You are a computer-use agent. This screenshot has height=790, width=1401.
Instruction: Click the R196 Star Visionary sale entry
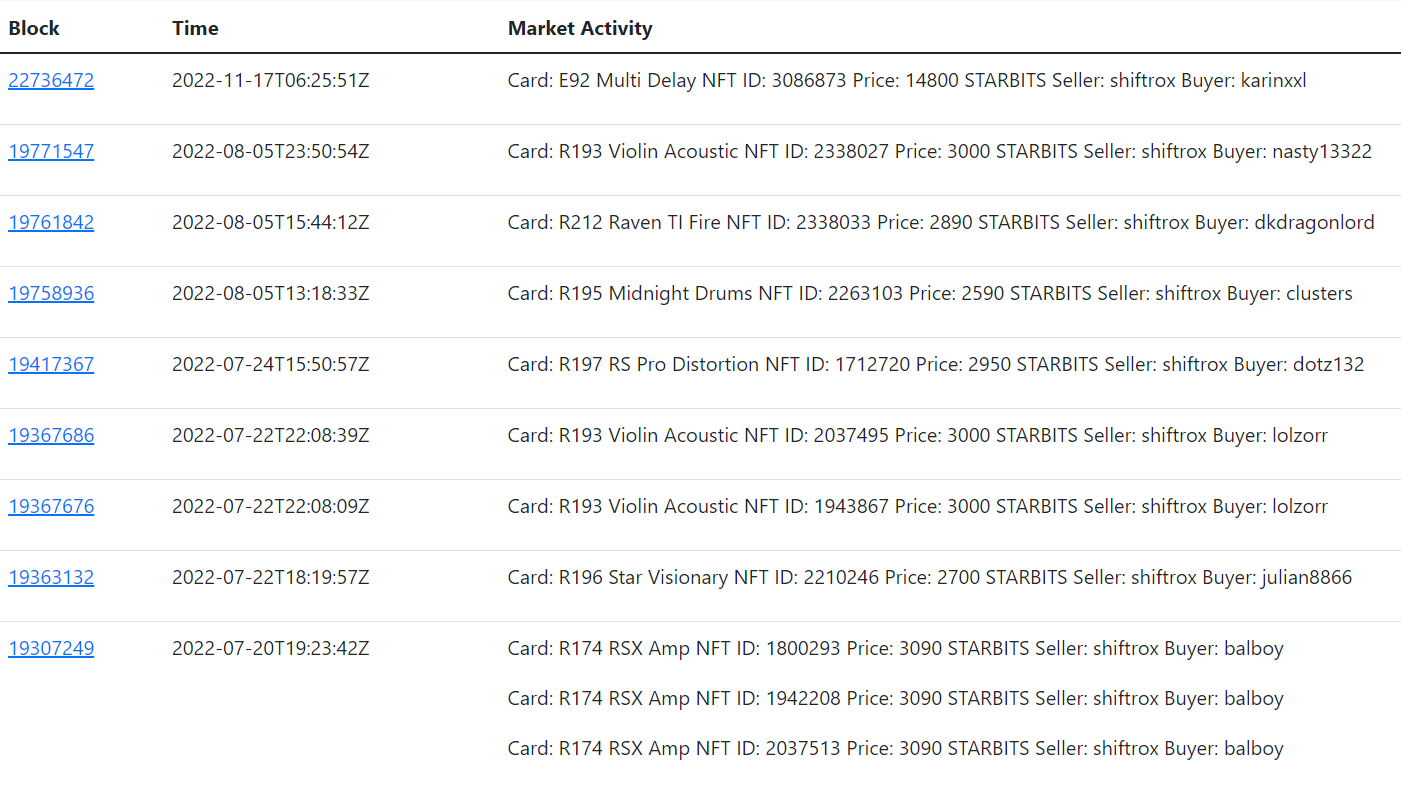coord(930,577)
